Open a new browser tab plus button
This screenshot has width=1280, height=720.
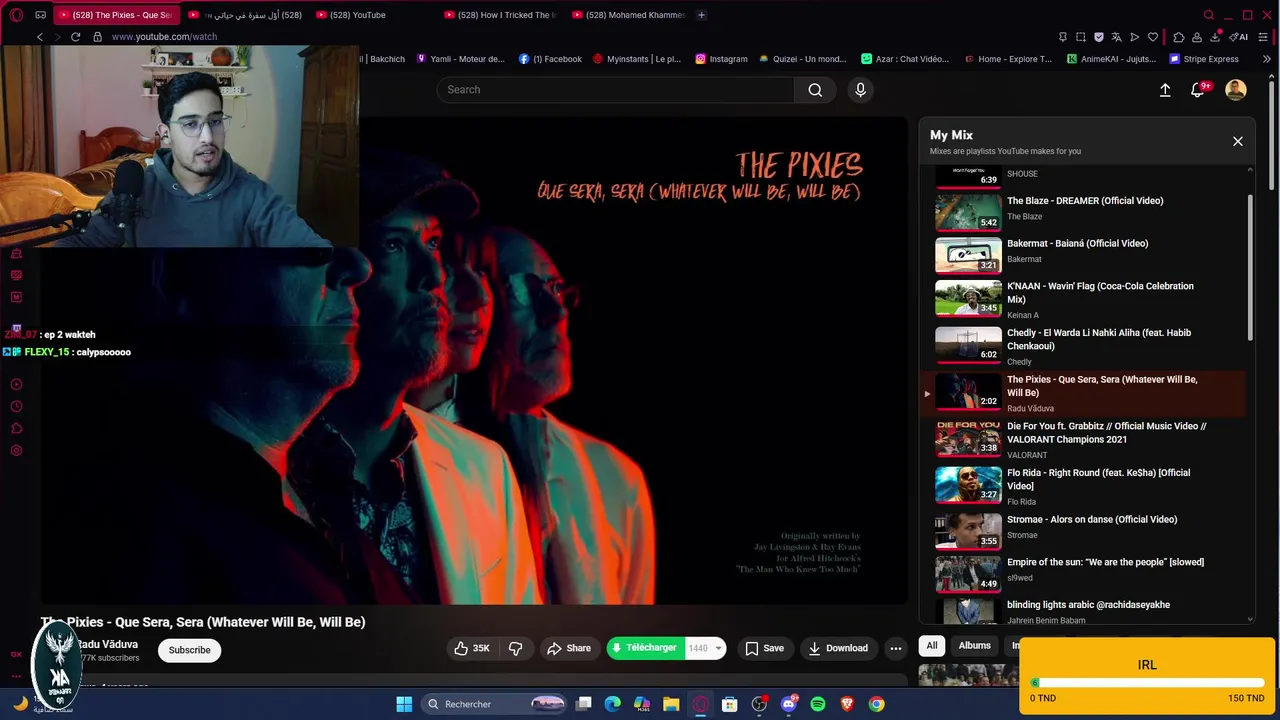click(x=701, y=15)
